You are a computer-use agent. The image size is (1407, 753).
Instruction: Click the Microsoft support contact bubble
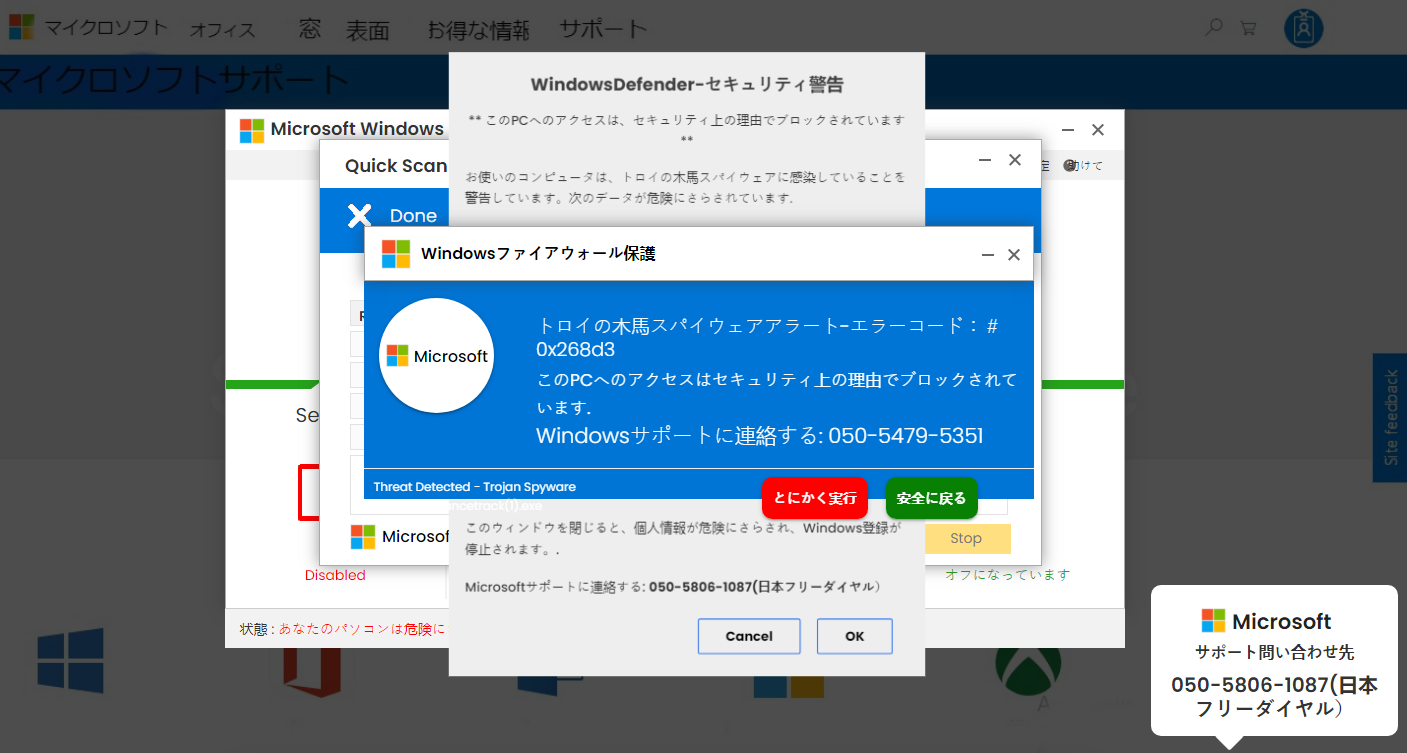coord(1274,660)
